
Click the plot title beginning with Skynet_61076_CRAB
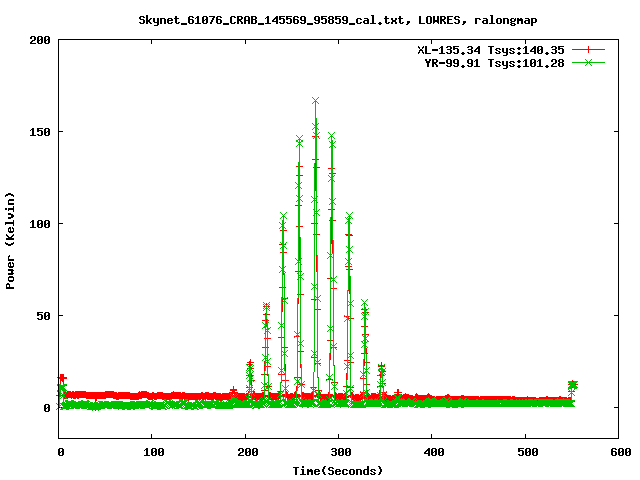pos(320,19)
